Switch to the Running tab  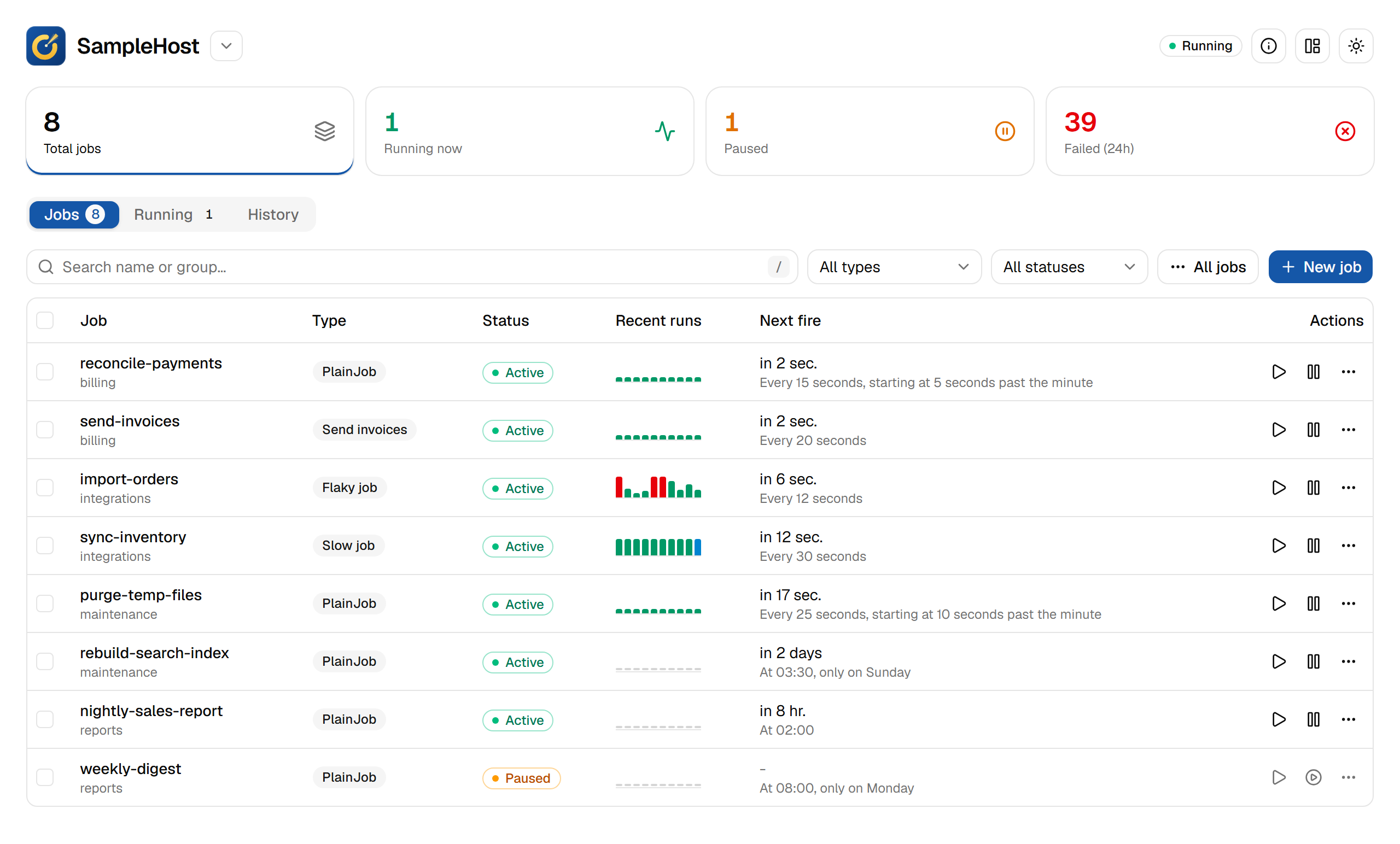(174, 215)
